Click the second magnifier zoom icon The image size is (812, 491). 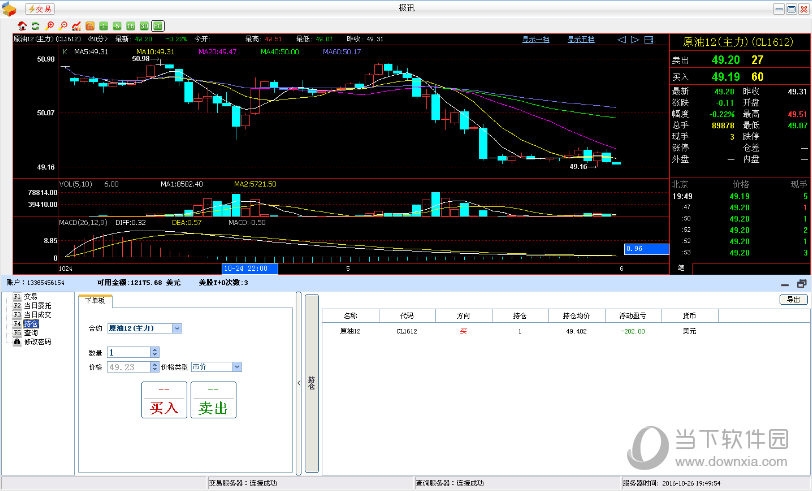63,25
